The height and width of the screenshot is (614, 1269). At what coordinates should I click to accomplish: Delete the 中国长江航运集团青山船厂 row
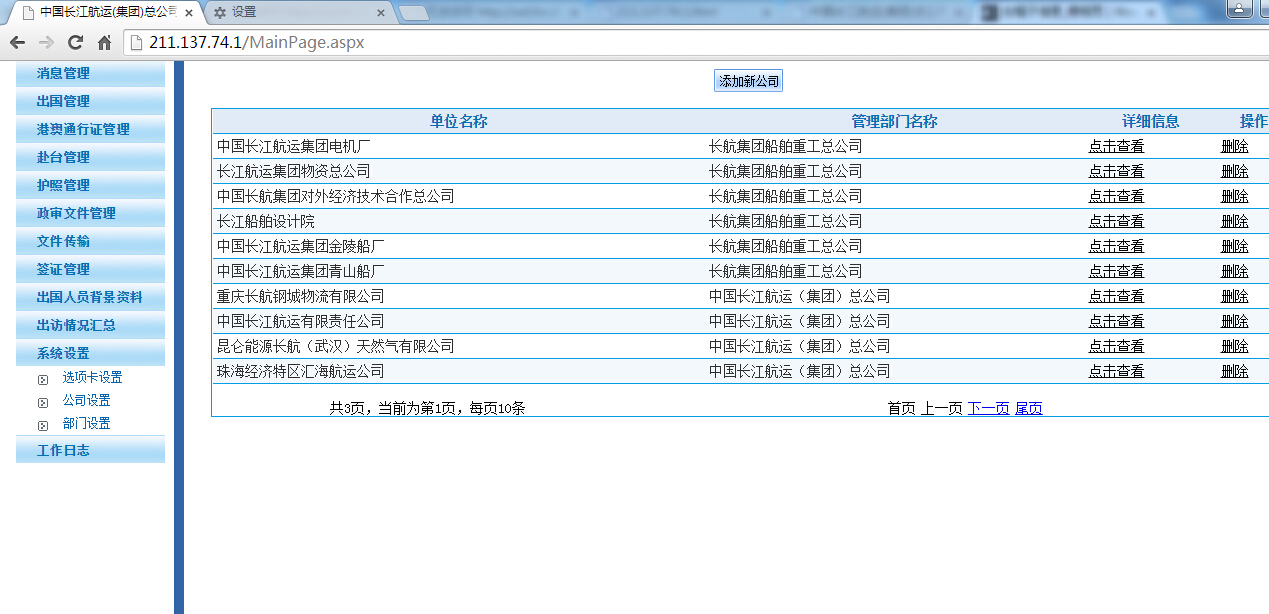[x=1235, y=271]
